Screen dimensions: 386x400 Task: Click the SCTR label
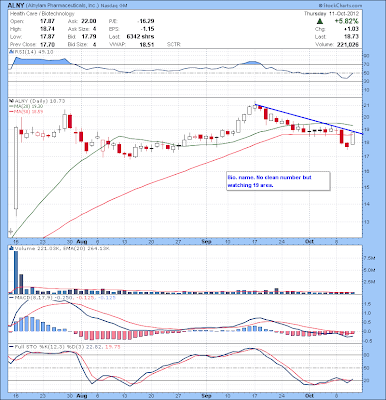[174, 44]
